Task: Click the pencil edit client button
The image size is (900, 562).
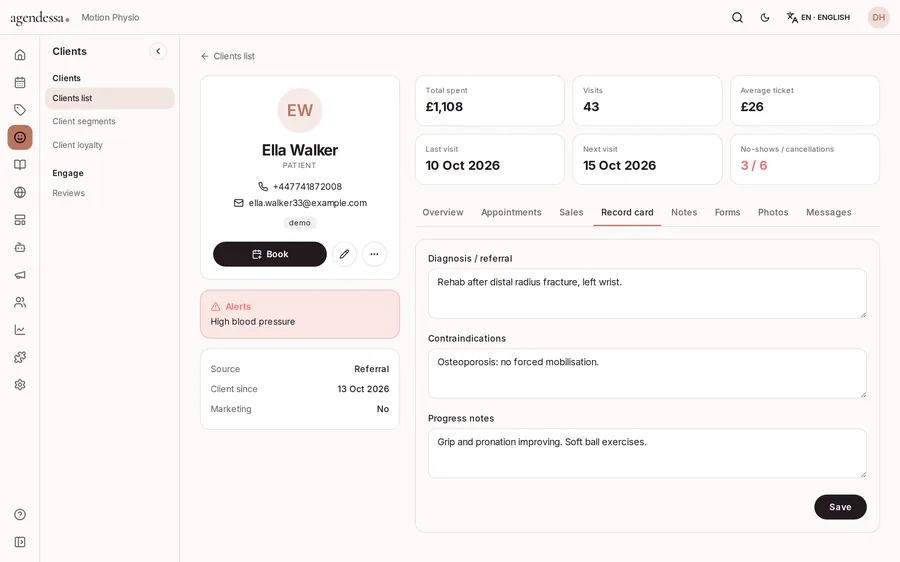Action: click(344, 254)
